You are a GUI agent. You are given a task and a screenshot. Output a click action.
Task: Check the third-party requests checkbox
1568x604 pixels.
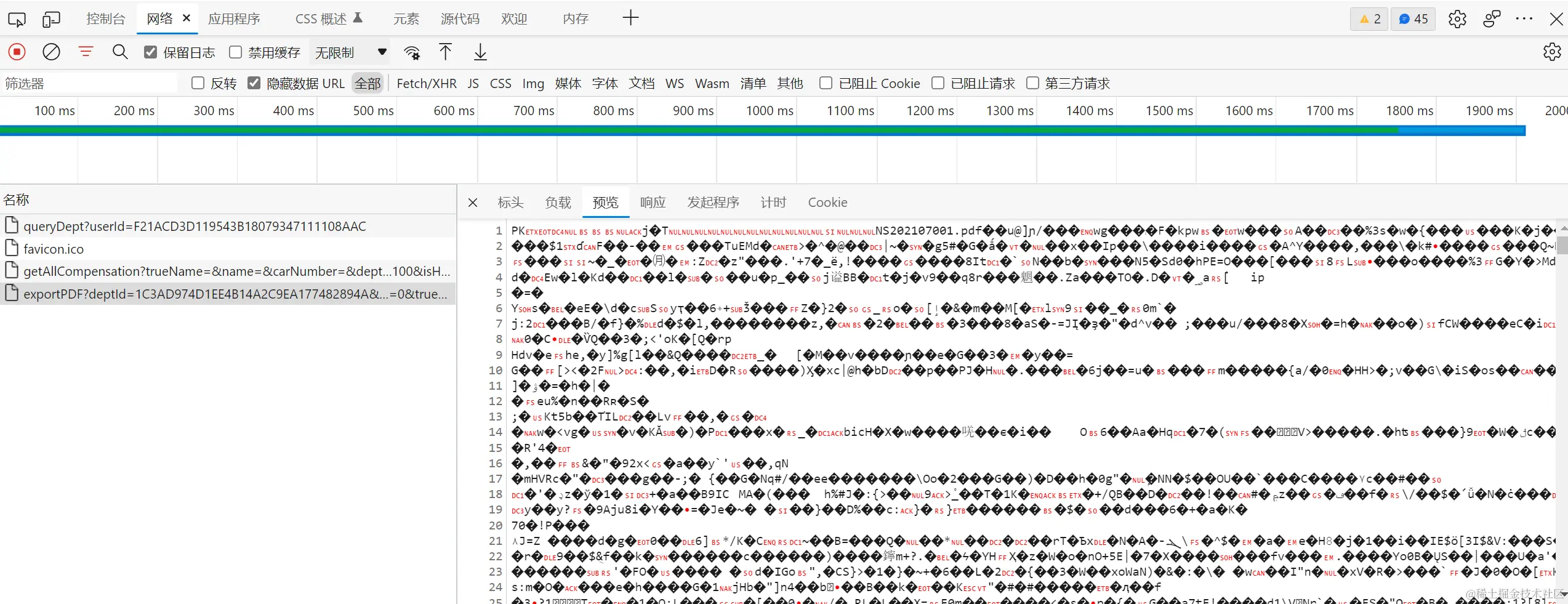[1033, 83]
